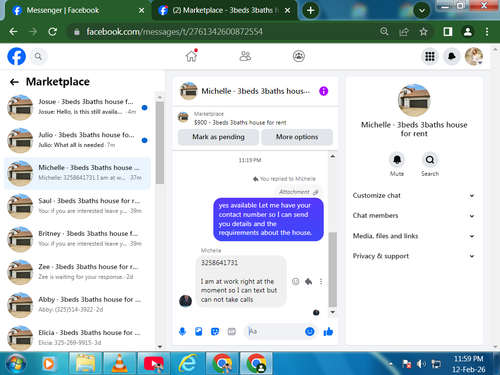Switch to Marketplace 3beds 3baths tab
500x375 pixels.
225,11
